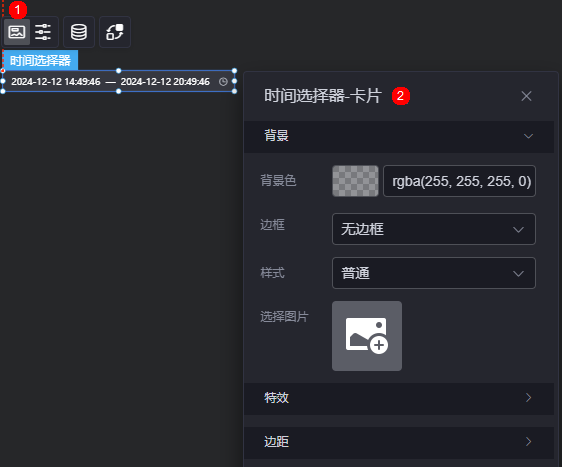Close the 时间选择器-卡片 panel
Screen dimensions: 562x467
(526, 96)
